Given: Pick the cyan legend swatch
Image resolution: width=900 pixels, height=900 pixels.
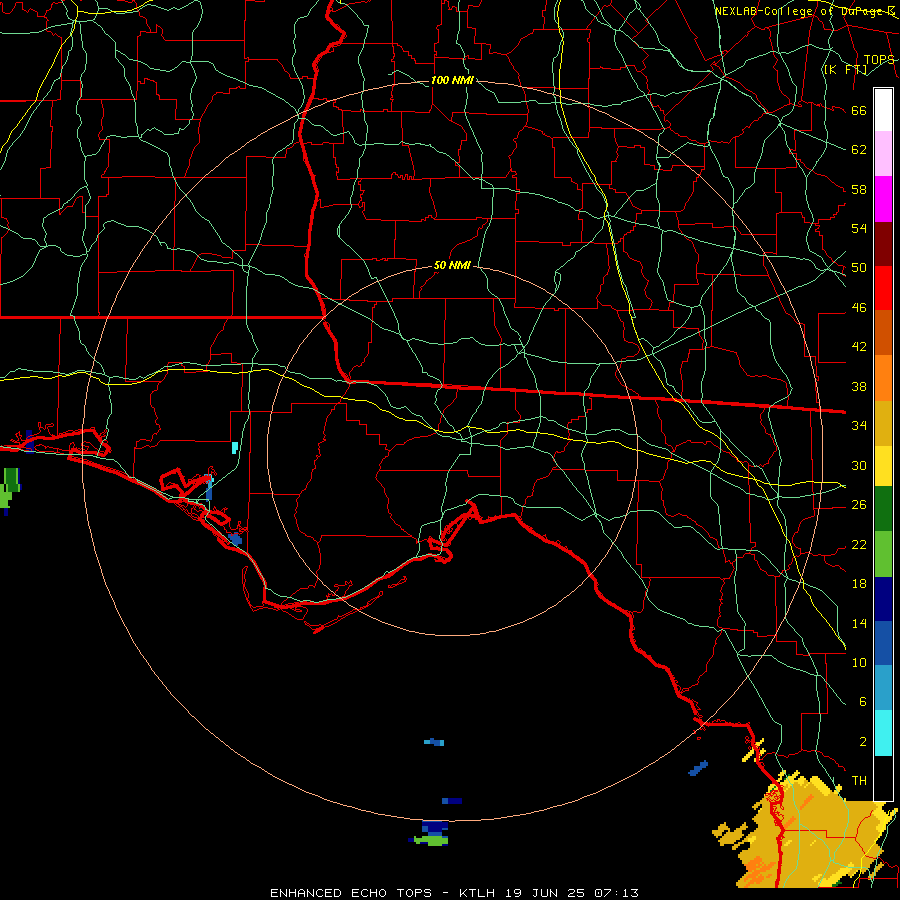Looking at the screenshot, I should click(883, 732).
